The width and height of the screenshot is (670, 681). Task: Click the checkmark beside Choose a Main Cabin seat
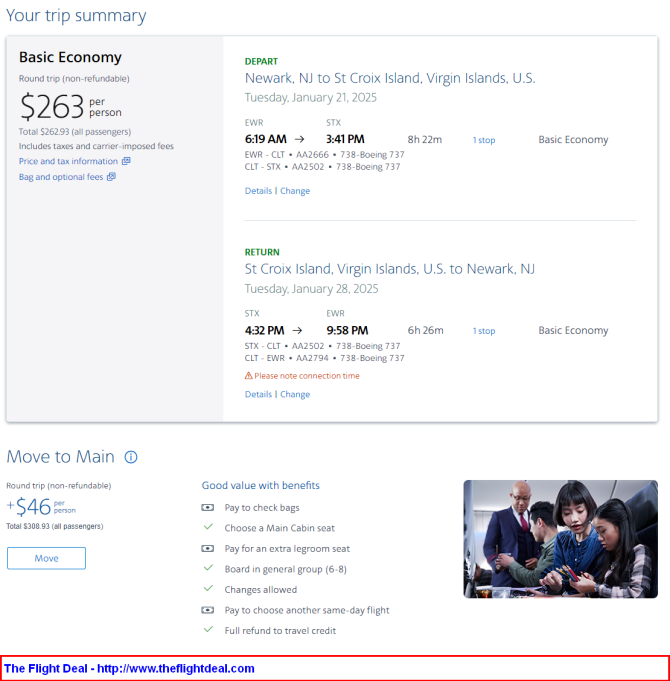pos(208,527)
